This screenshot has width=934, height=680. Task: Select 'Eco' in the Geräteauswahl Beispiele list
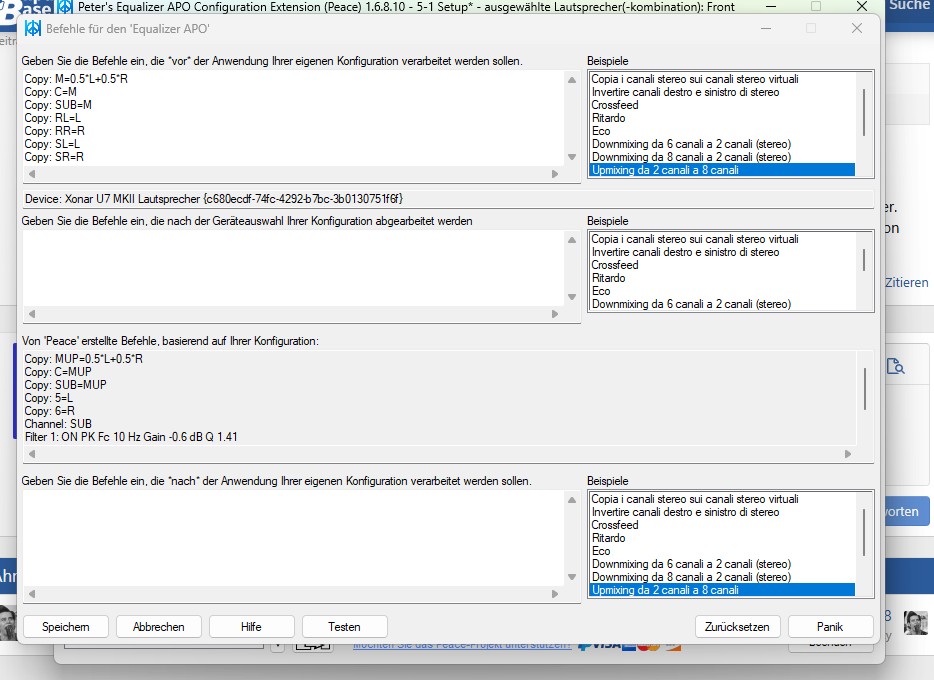click(x=722, y=291)
